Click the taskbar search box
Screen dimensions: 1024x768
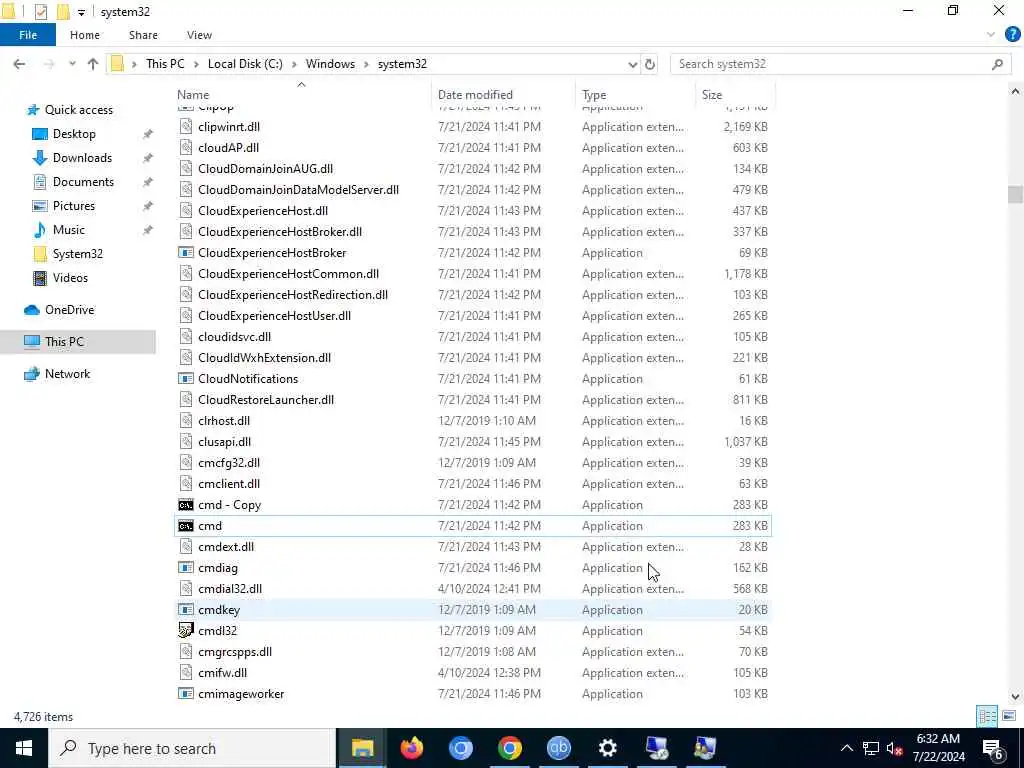point(192,748)
